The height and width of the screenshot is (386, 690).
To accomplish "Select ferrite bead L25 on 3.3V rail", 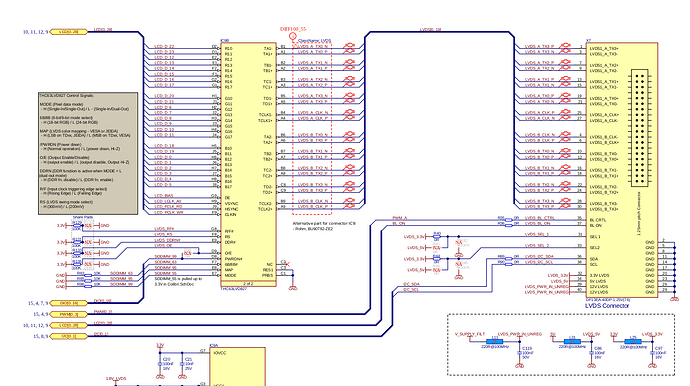I will (x=633, y=342).
